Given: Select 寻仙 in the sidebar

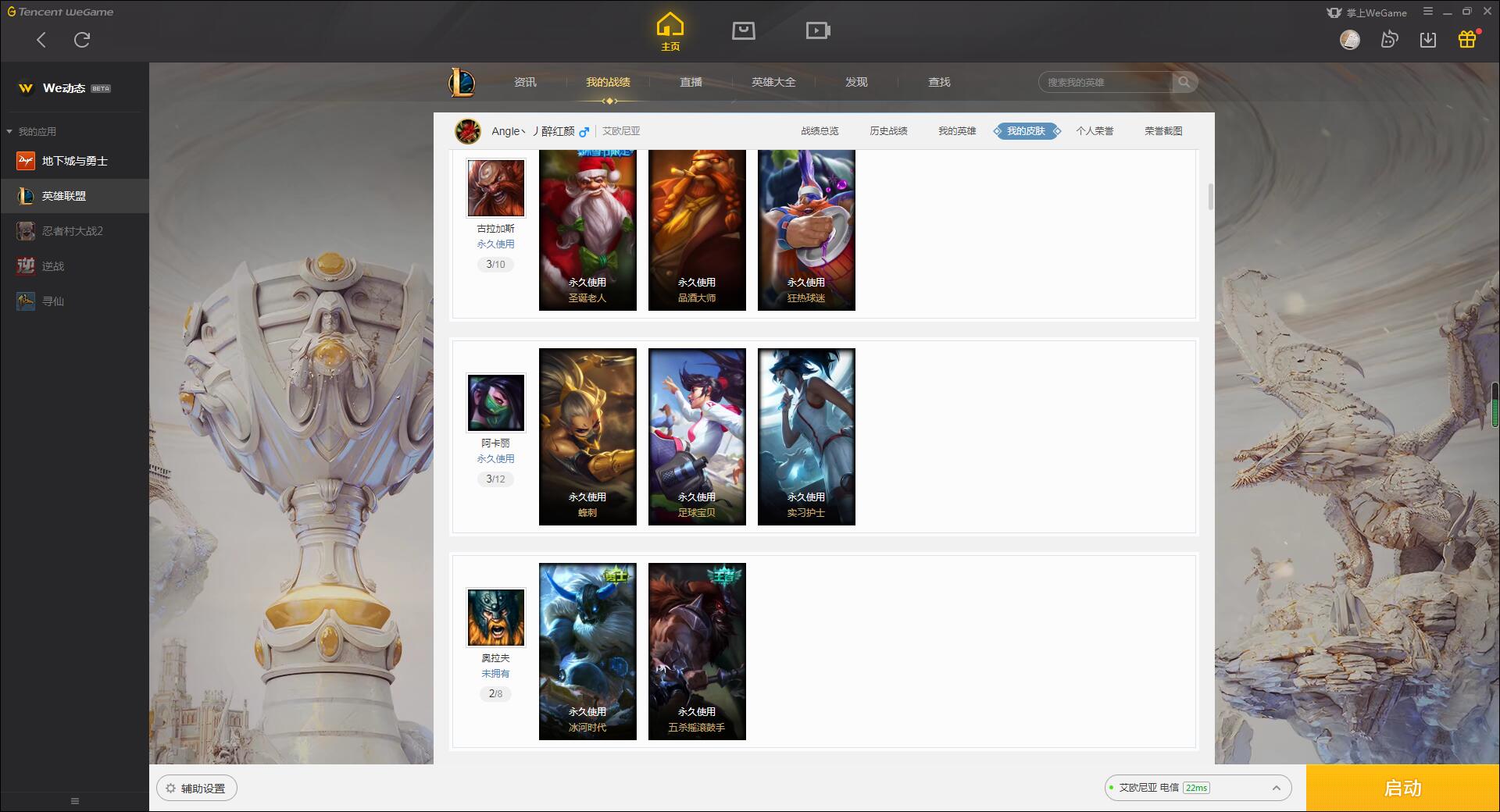Looking at the screenshot, I should point(74,301).
